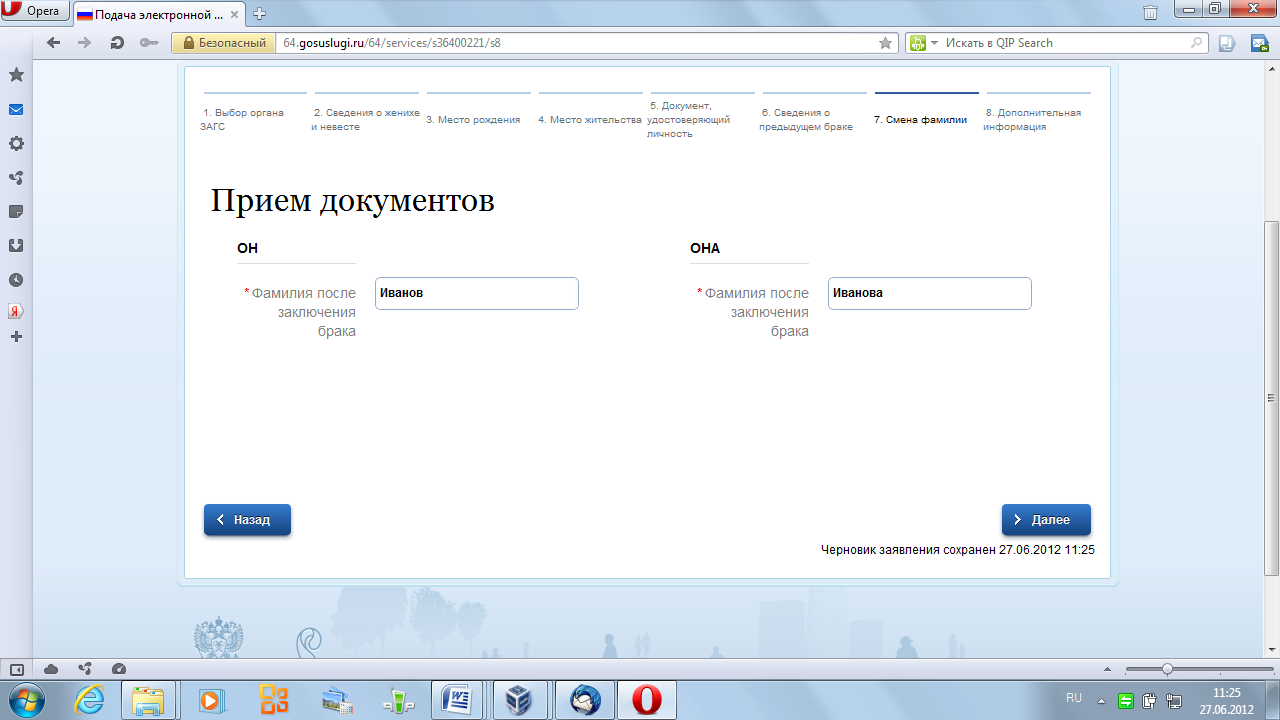1280x720 pixels.
Task: Select the 'Подача электронной' browser tab
Action: (x=160, y=14)
